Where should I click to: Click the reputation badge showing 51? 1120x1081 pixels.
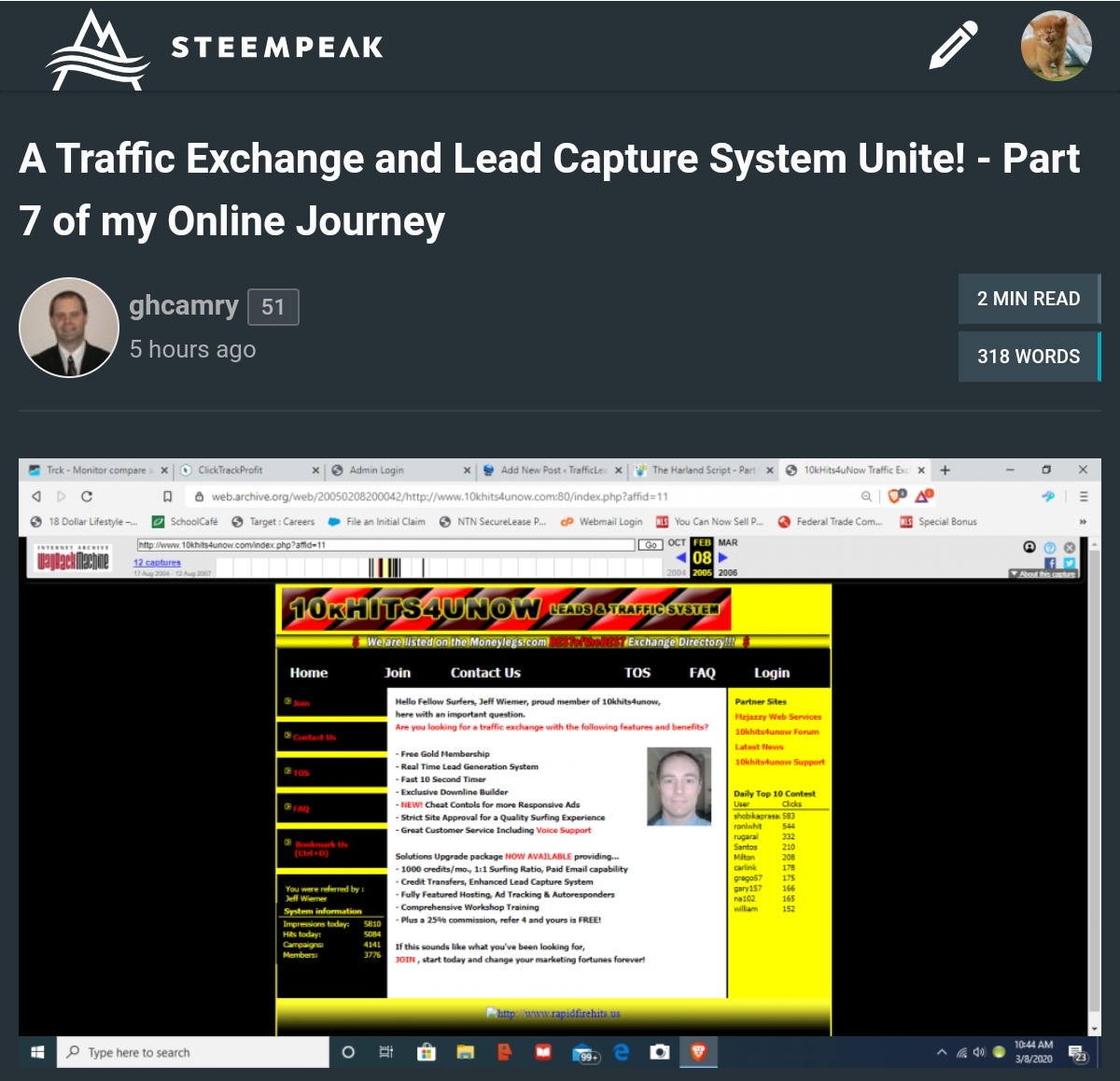click(273, 307)
